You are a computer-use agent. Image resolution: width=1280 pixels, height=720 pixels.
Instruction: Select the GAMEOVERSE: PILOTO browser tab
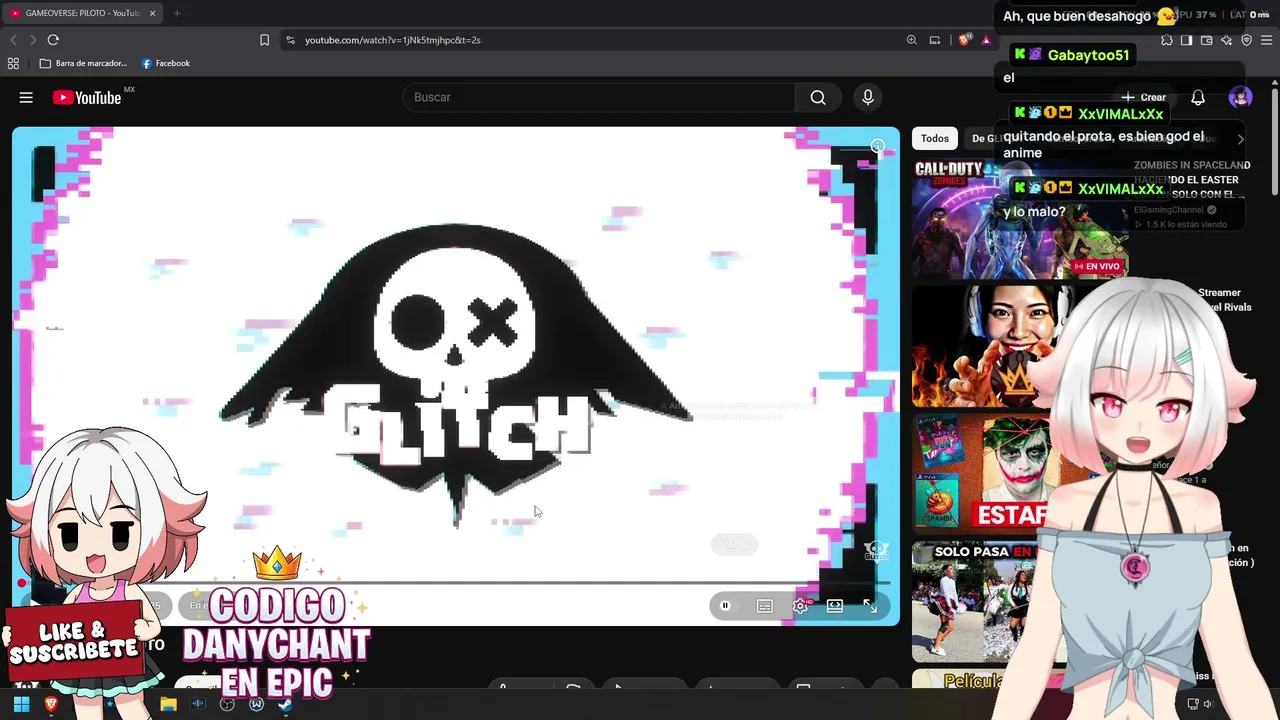pos(82,13)
